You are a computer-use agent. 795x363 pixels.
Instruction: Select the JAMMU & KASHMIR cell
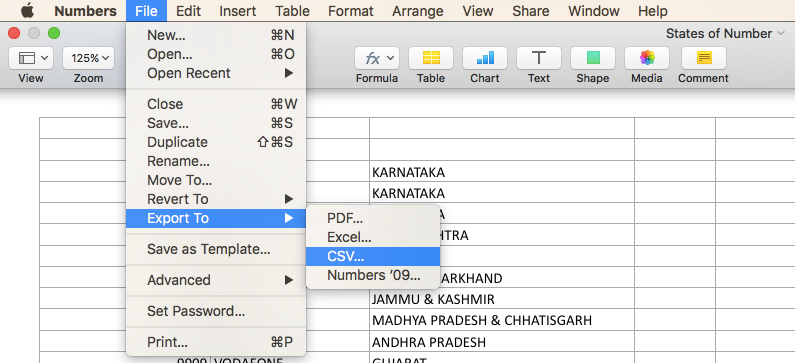pos(502,299)
